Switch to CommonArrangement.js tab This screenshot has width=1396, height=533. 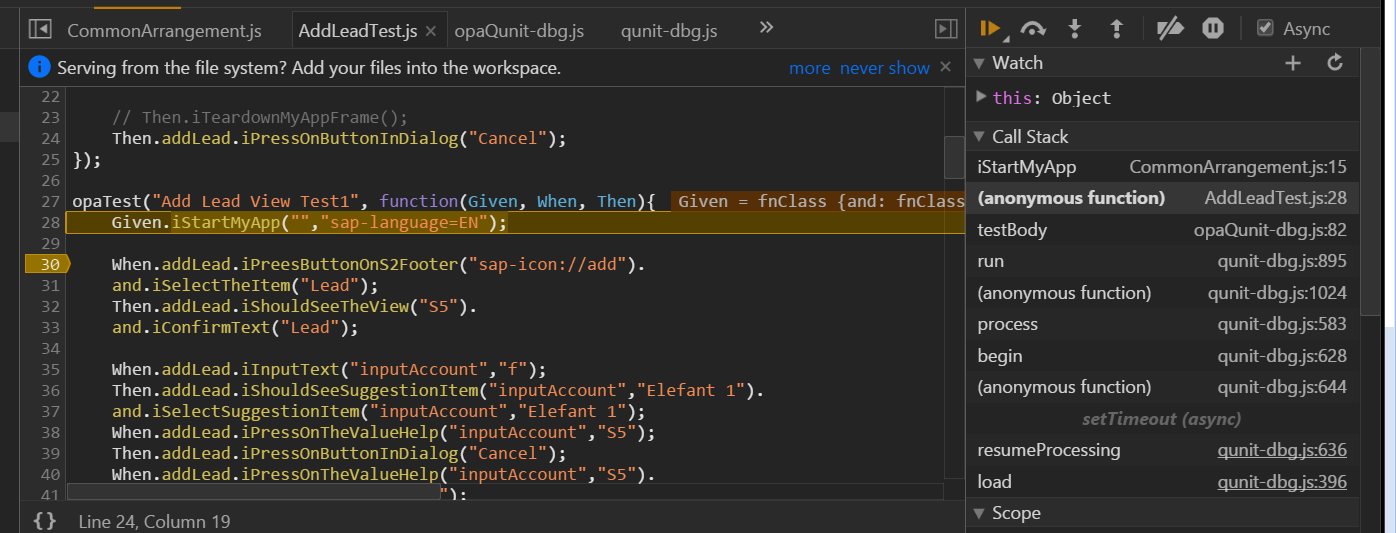point(165,31)
